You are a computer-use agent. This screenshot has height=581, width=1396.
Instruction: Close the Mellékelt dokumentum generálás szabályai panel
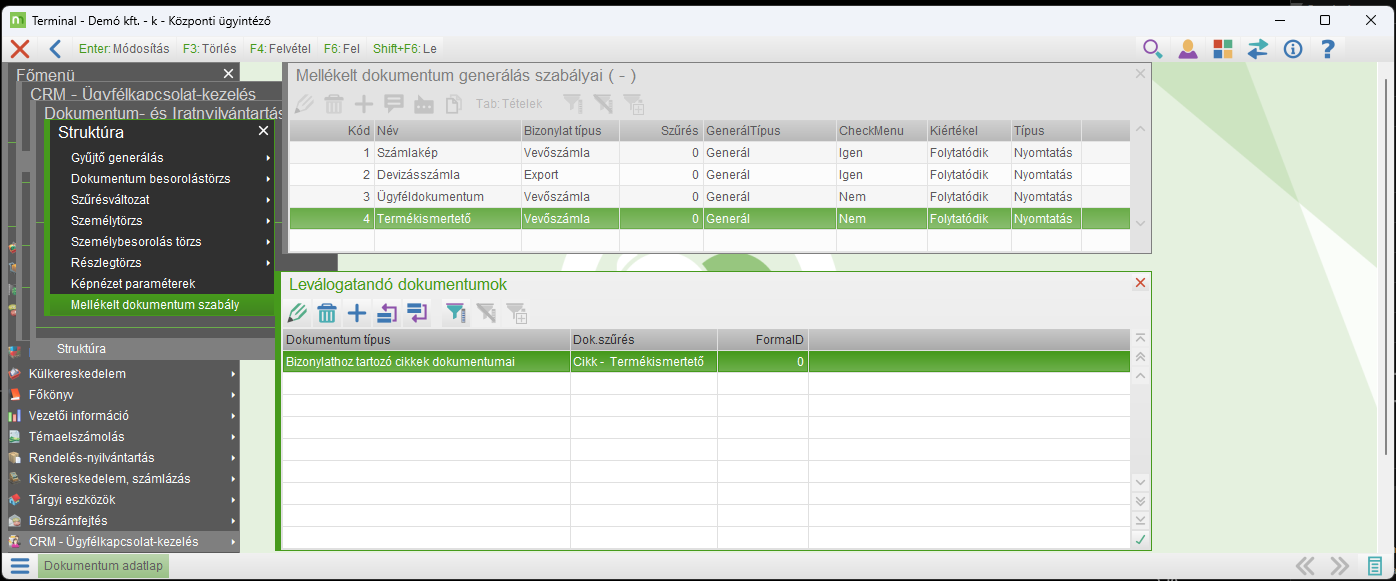1140,73
